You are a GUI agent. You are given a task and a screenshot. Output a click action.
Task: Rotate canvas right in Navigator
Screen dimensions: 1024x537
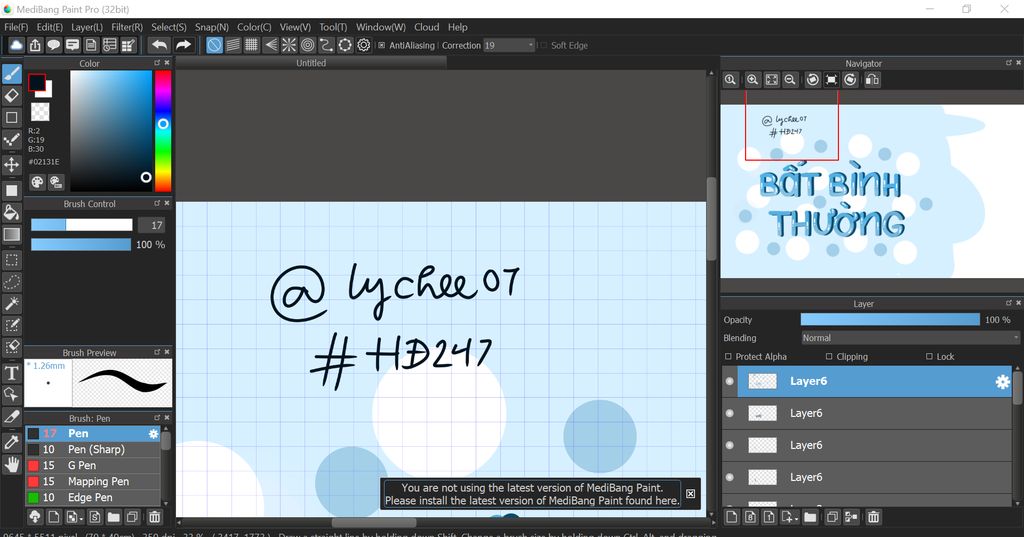(x=850, y=80)
